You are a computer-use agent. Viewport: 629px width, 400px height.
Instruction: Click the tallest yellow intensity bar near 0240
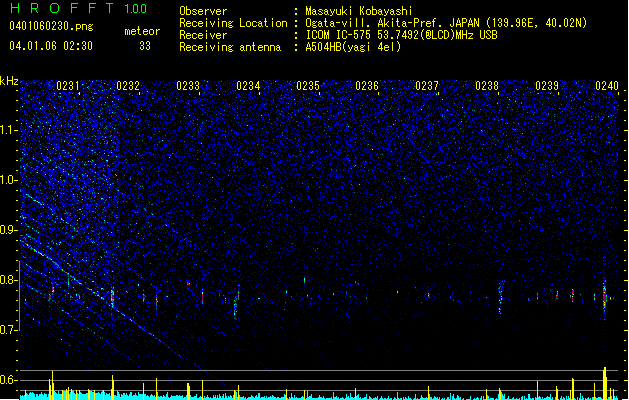pos(605,383)
